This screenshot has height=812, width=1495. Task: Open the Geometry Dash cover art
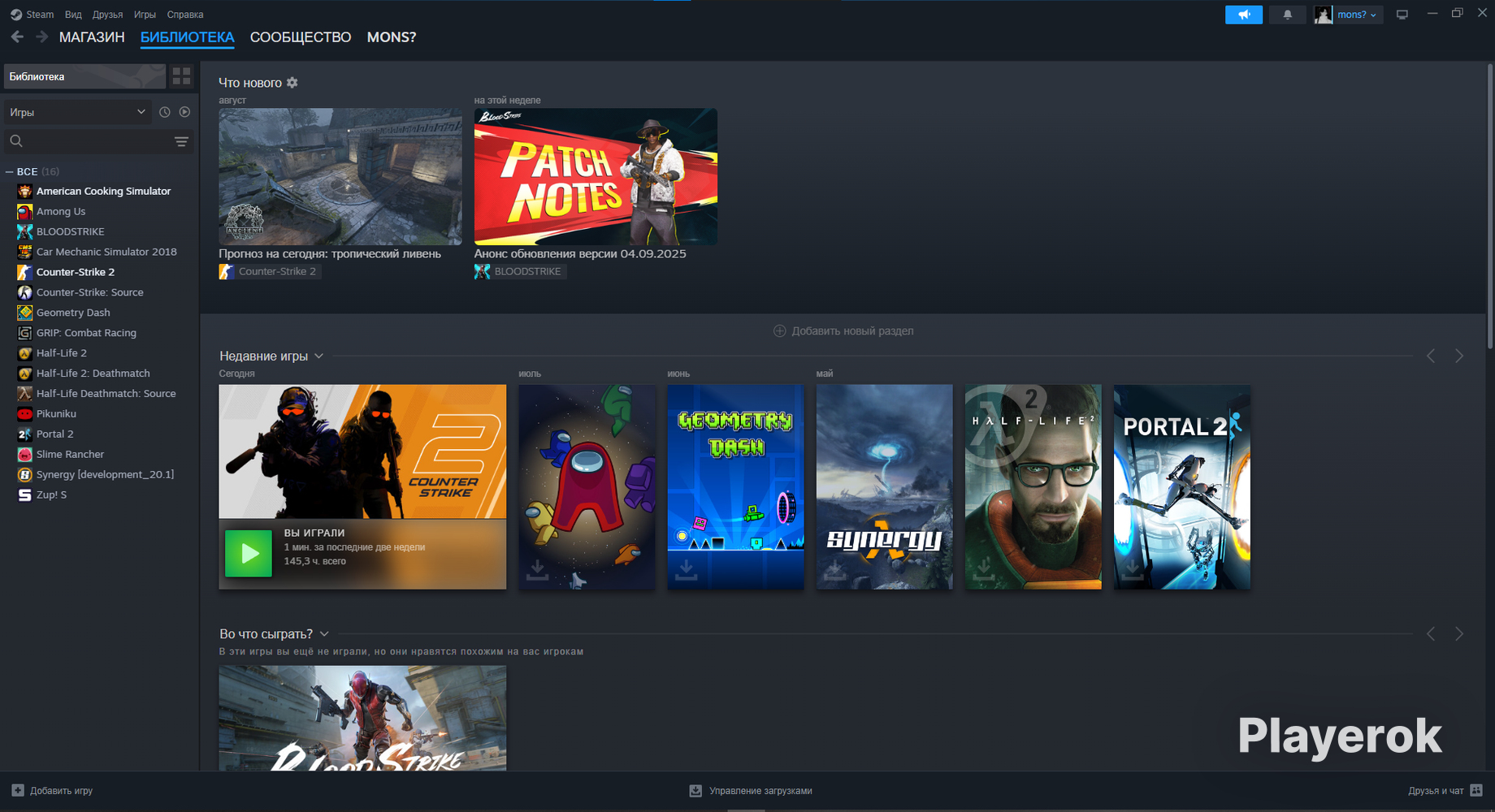tap(735, 487)
